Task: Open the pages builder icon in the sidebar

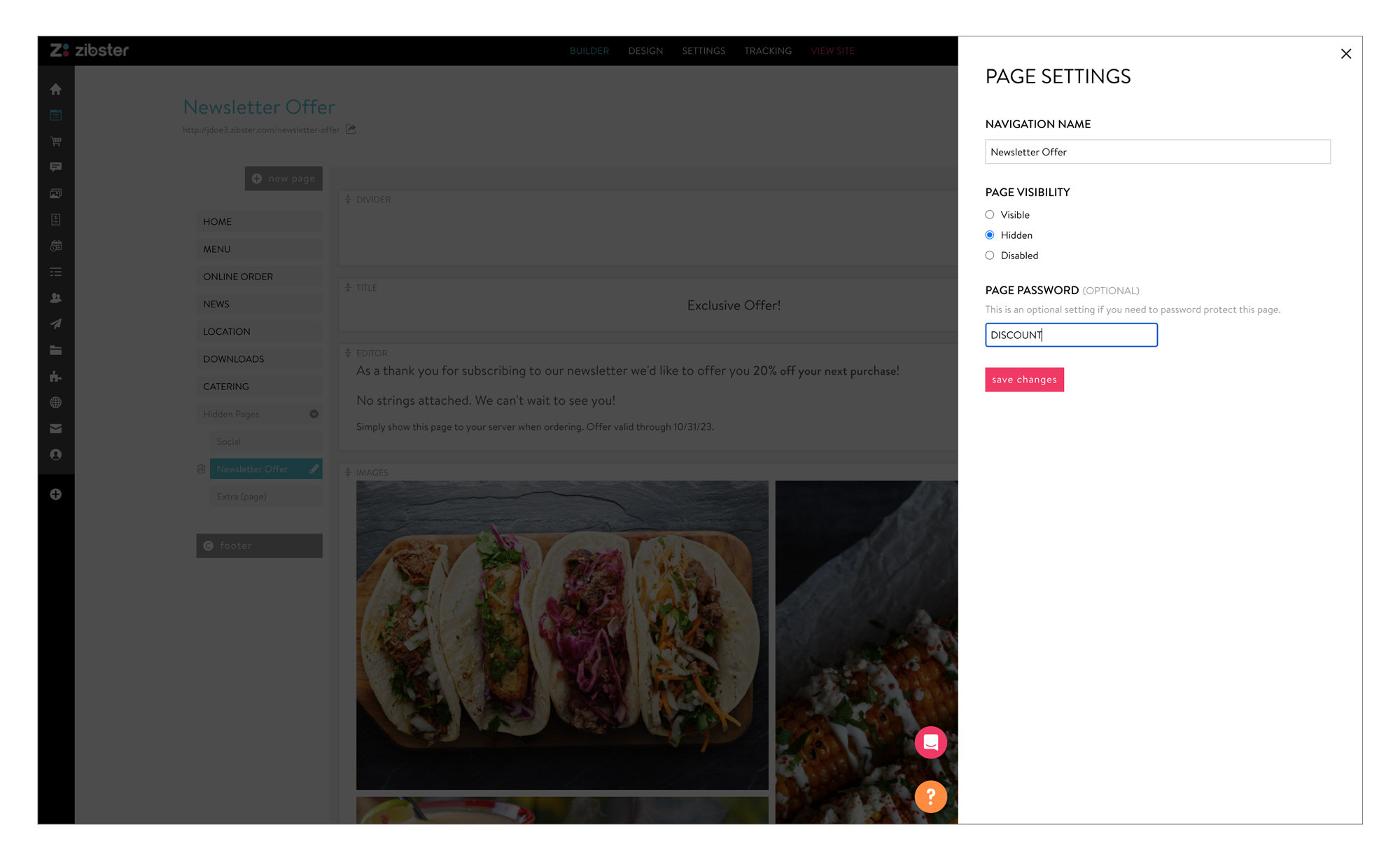Action: pyautogui.click(x=56, y=115)
